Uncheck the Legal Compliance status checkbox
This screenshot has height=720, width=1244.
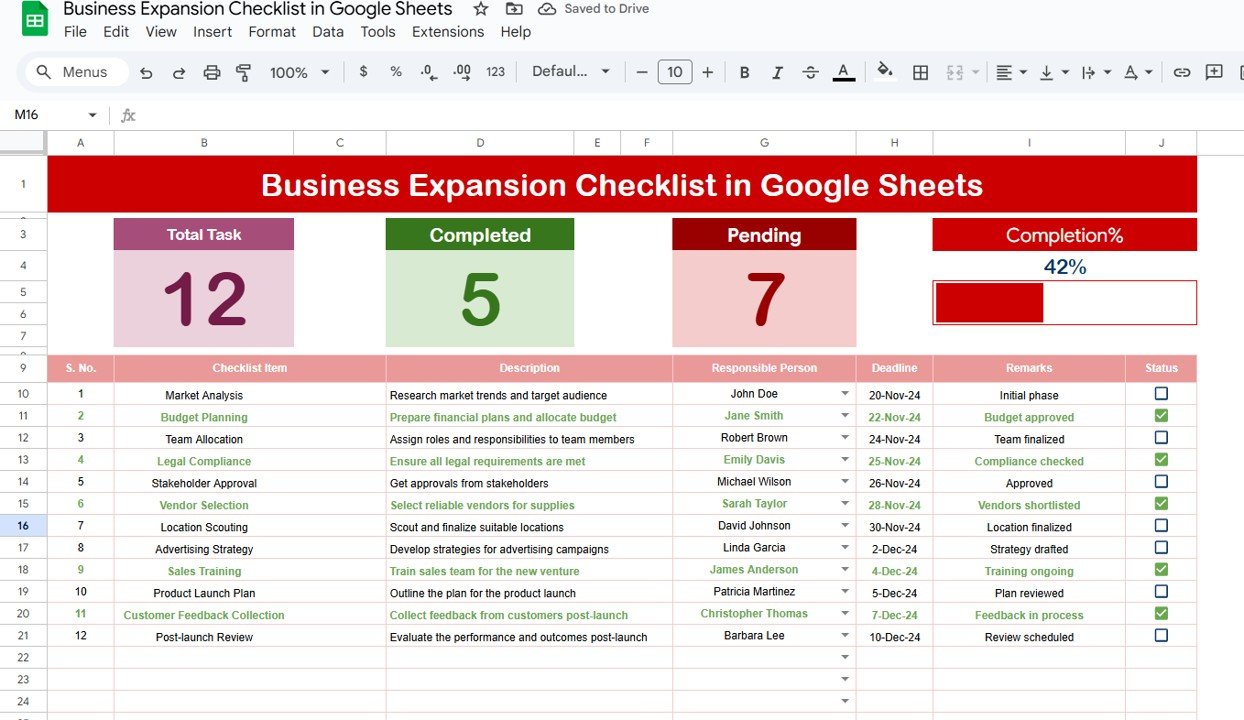coord(1161,460)
